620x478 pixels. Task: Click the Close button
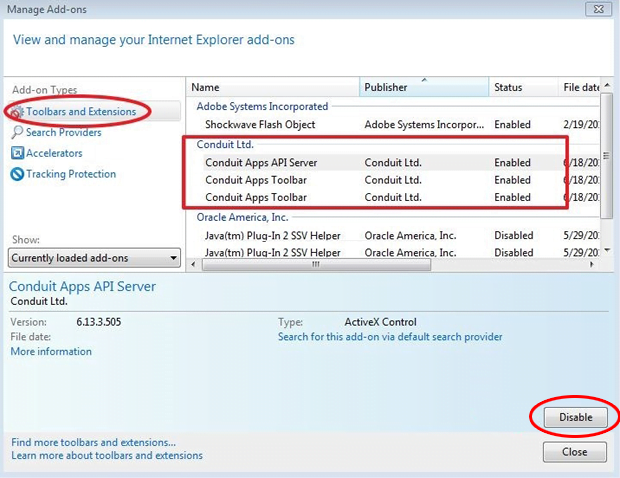[575, 452]
